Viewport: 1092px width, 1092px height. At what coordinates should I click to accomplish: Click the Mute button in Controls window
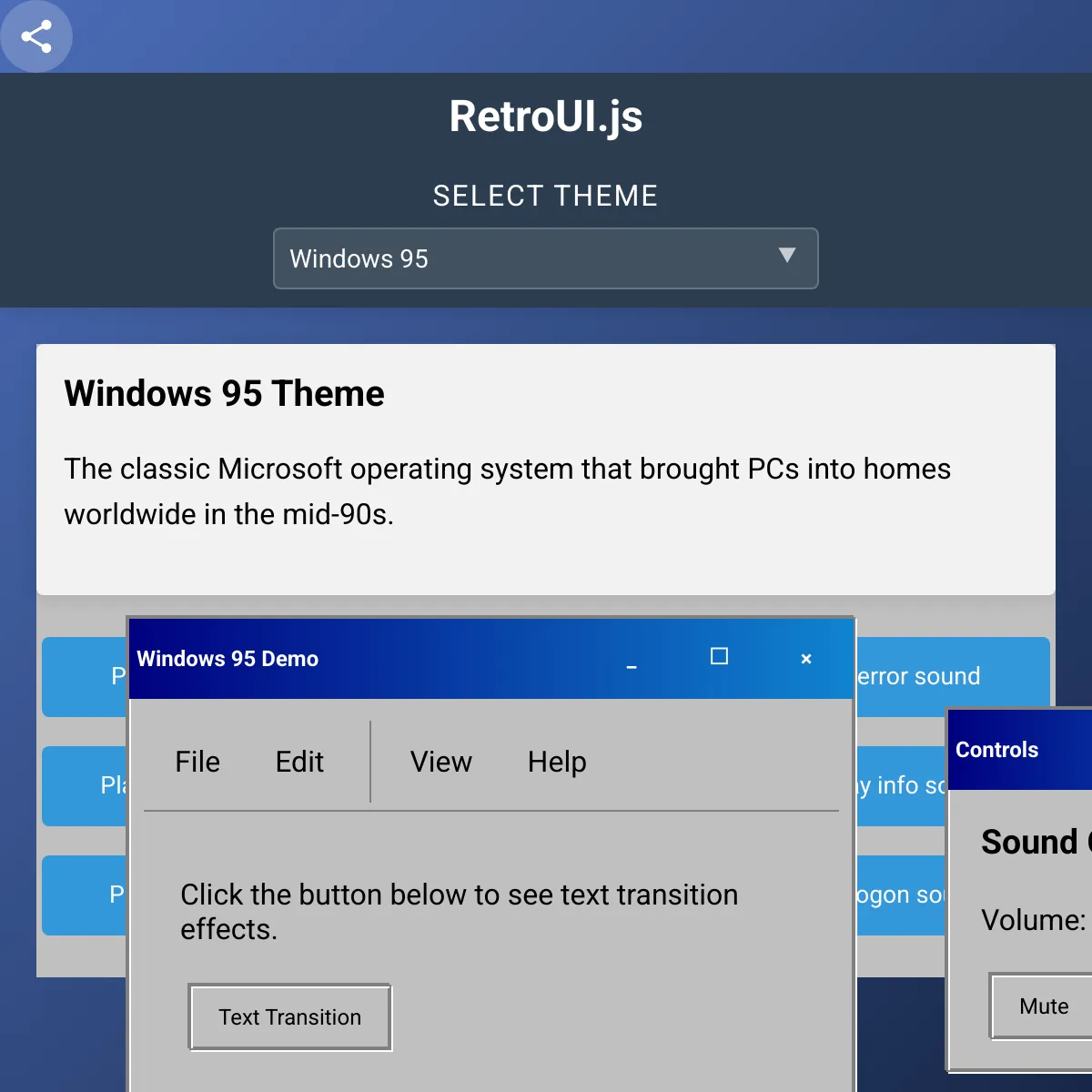click(1043, 1006)
